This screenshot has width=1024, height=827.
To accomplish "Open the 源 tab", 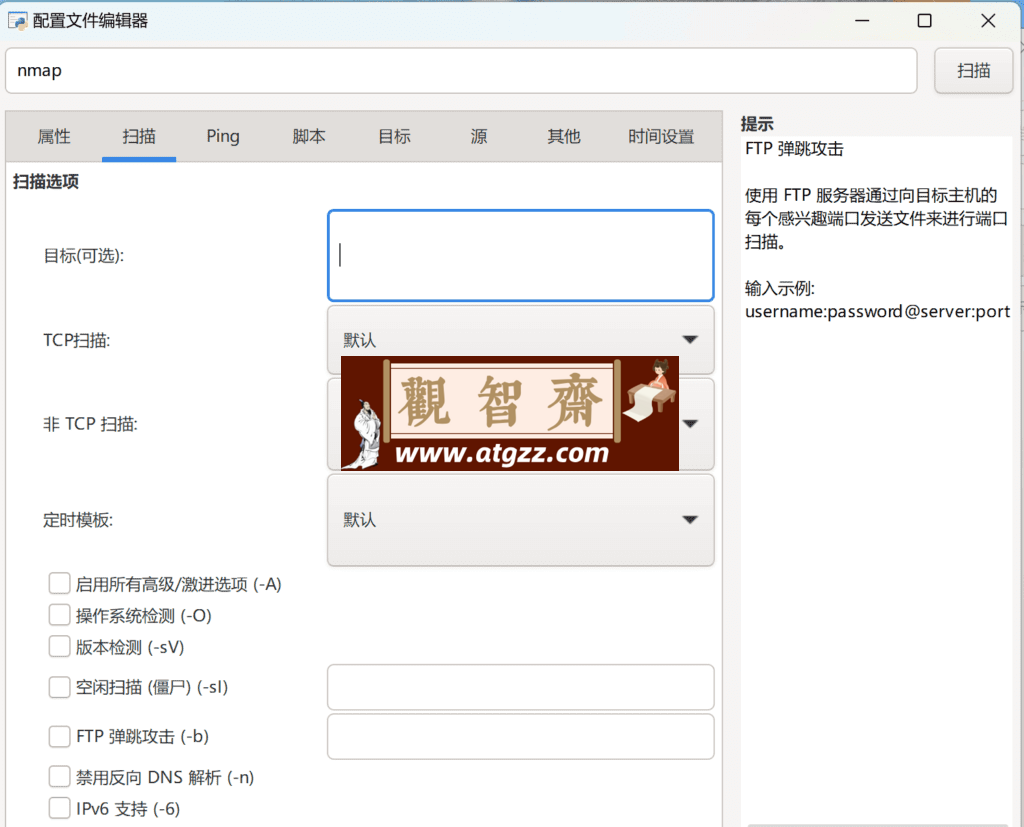I will 479,137.
